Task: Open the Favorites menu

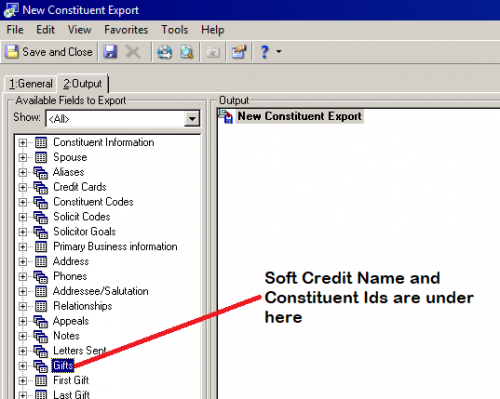Action: [126, 30]
